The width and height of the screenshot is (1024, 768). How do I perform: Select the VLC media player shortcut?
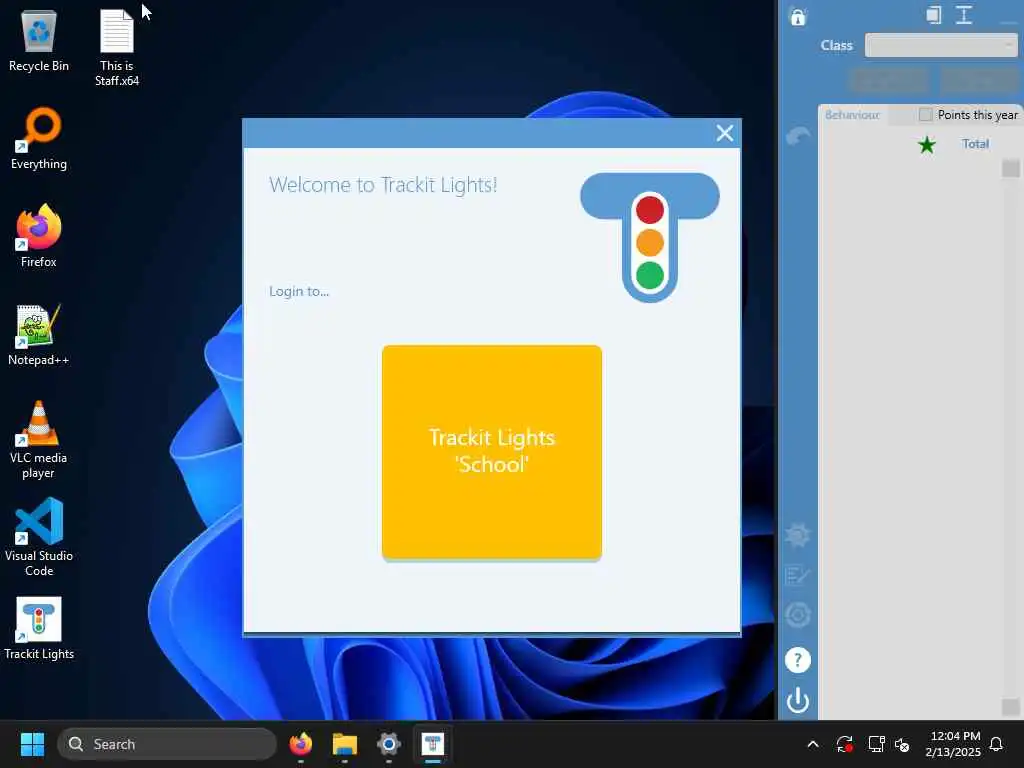click(39, 440)
